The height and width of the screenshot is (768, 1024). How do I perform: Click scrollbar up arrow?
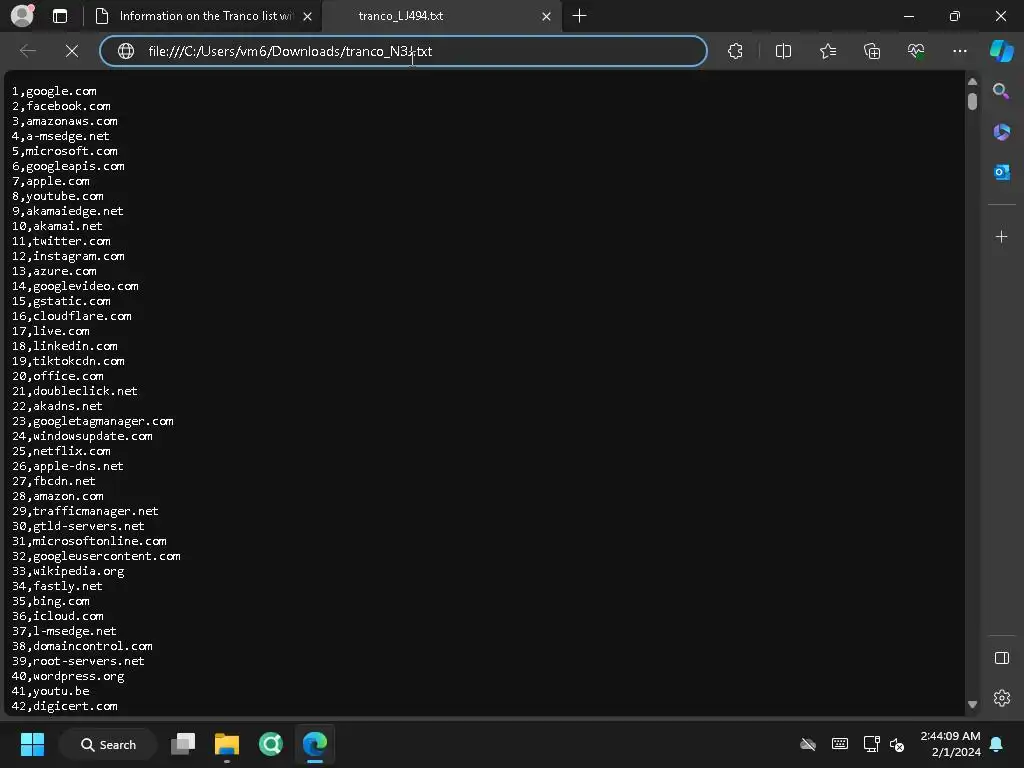[972, 82]
